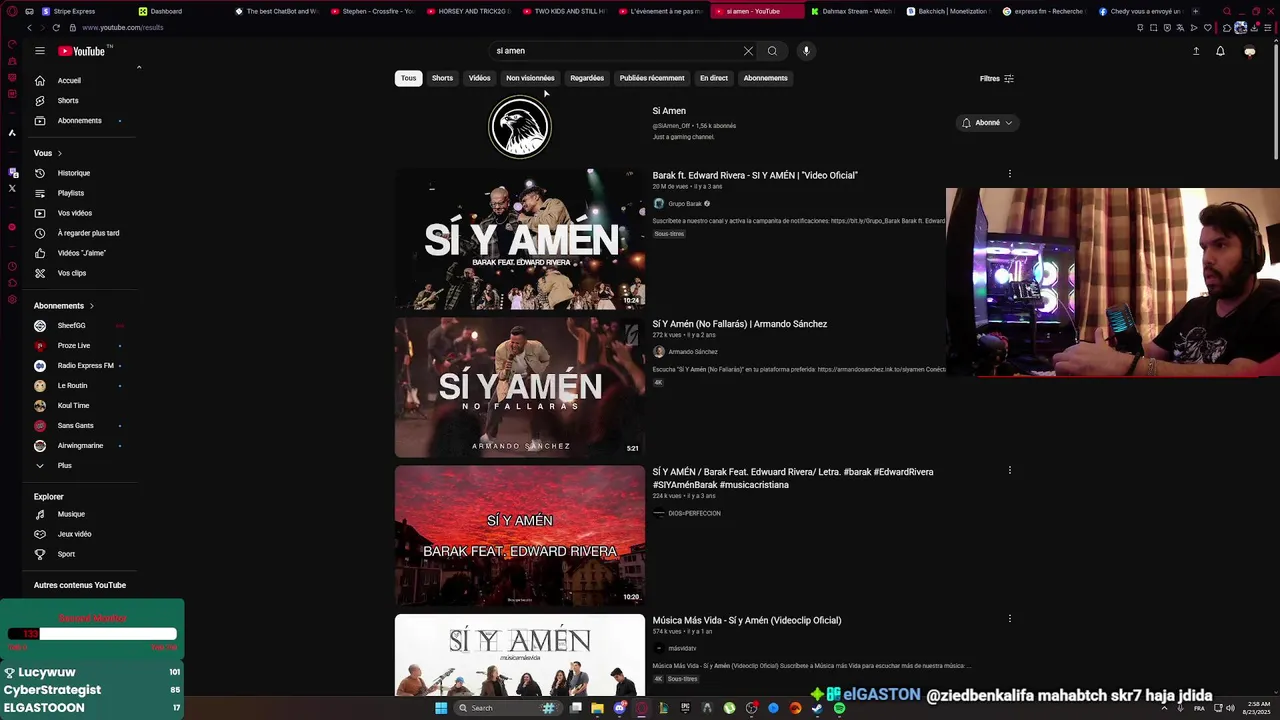Reload the page with the refresh icon

56,27
